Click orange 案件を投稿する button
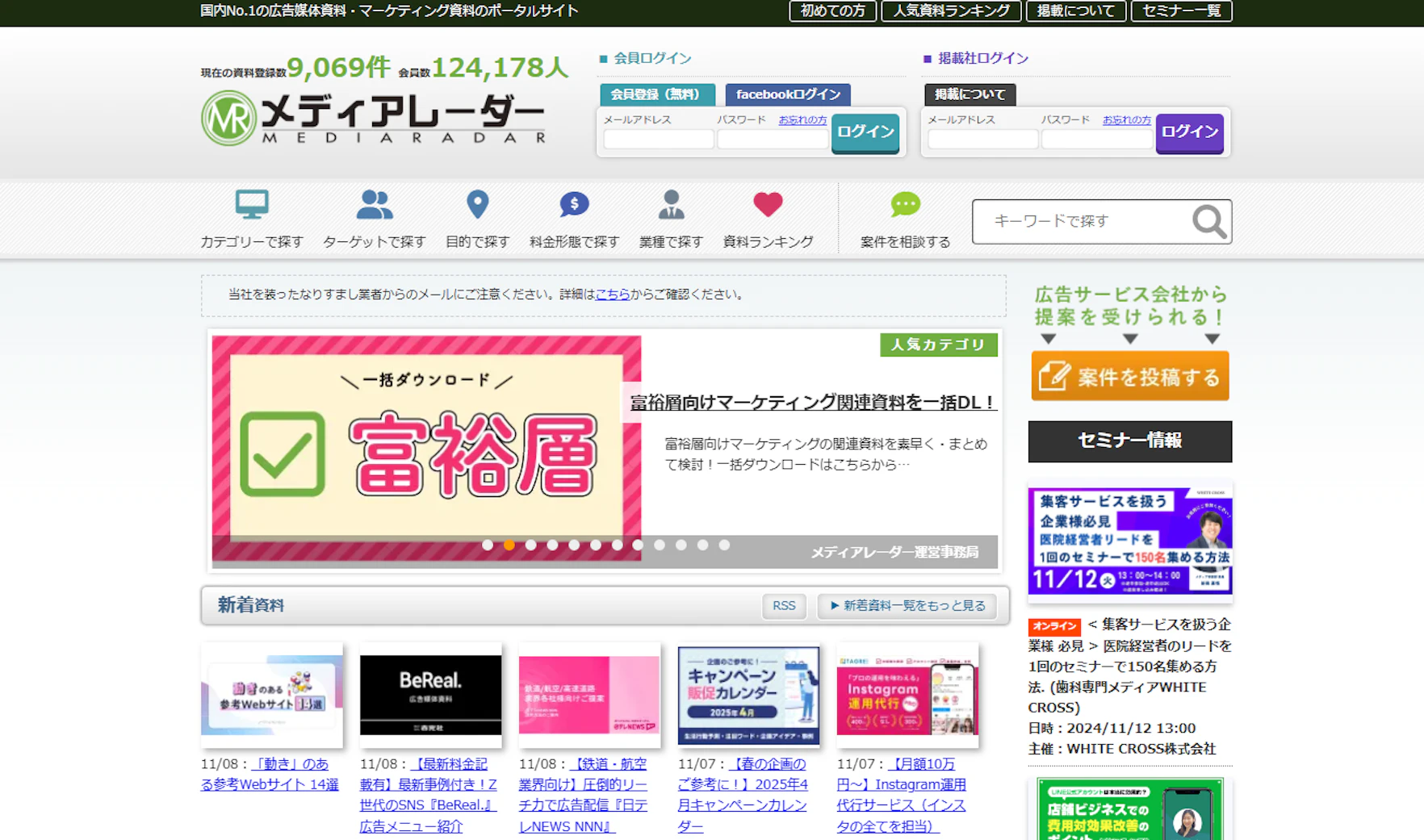 (x=1130, y=376)
